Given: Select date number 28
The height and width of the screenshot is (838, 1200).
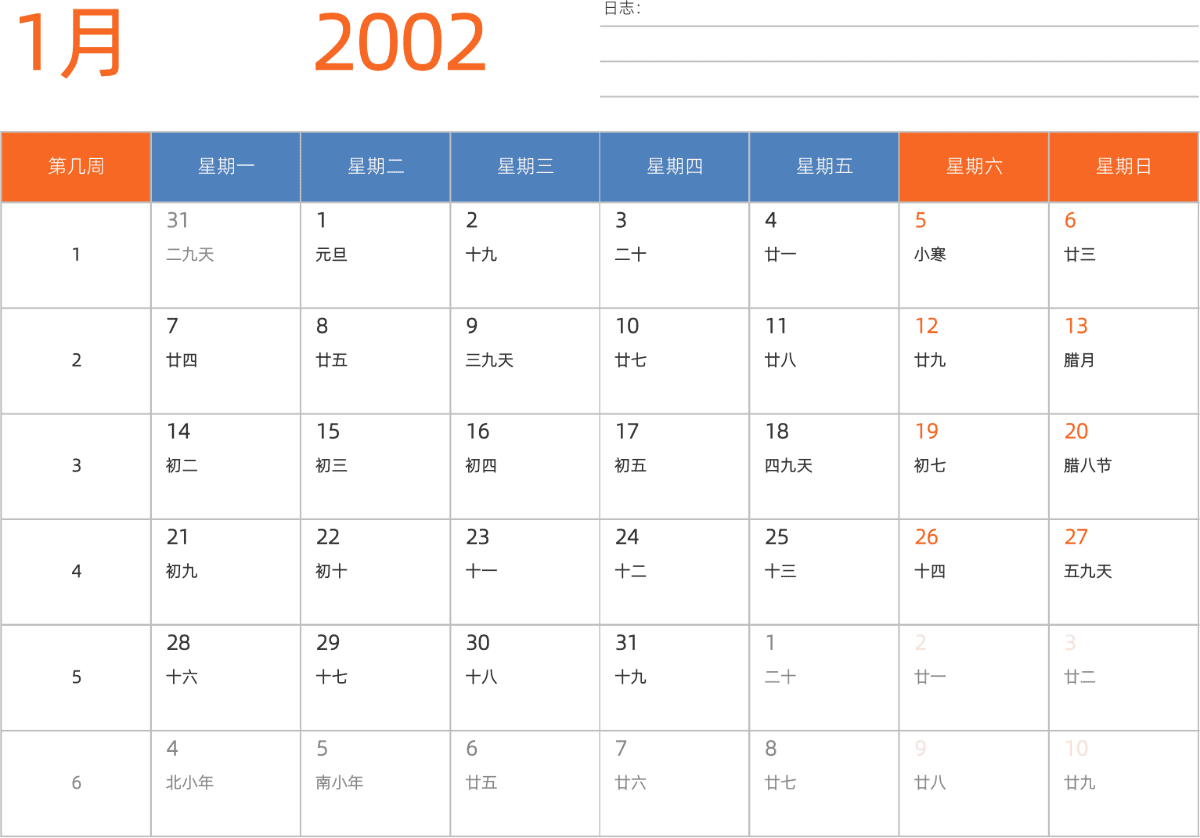Looking at the screenshot, I should (178, 643).
